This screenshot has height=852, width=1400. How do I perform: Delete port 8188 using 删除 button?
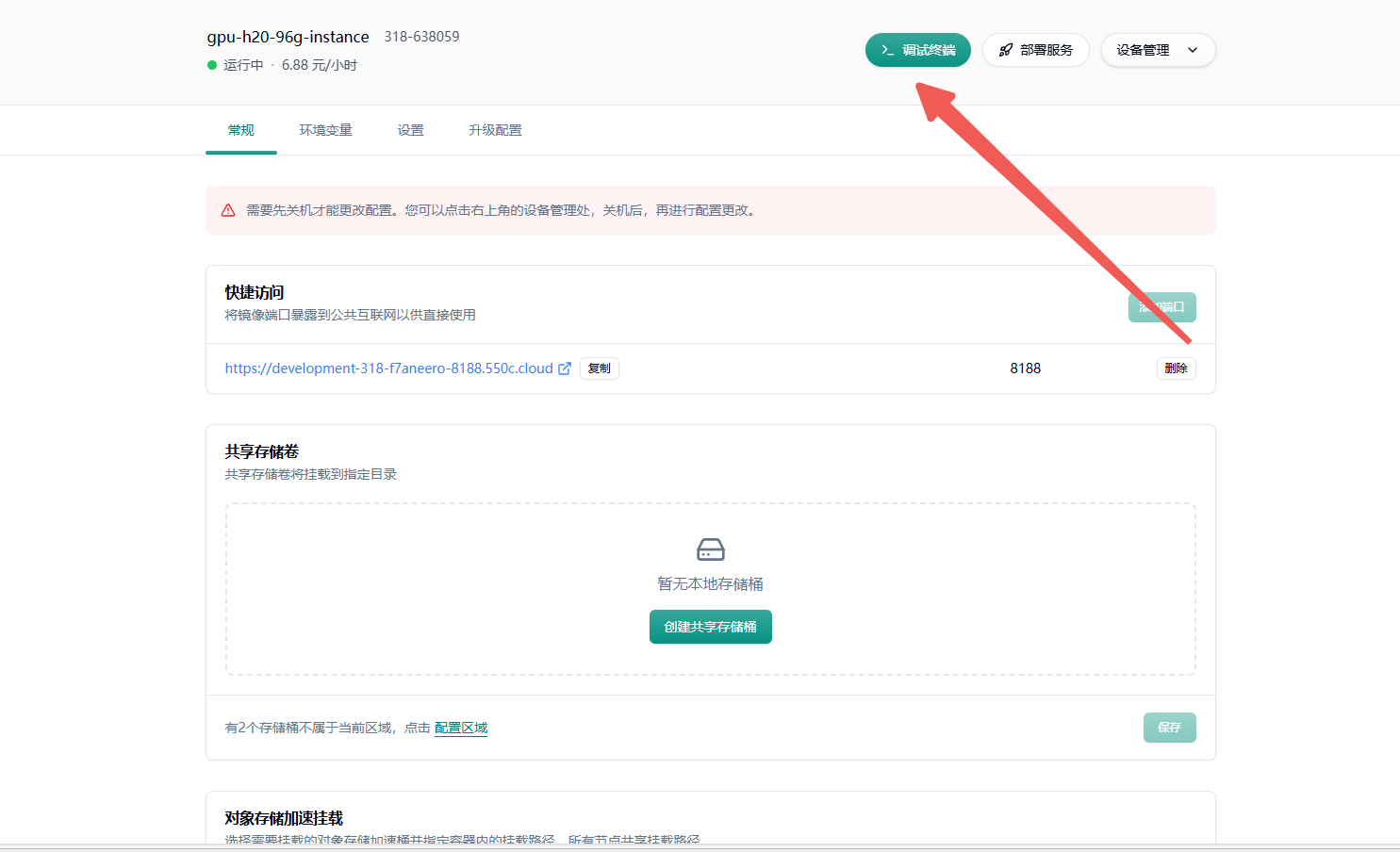[1176, 369]
